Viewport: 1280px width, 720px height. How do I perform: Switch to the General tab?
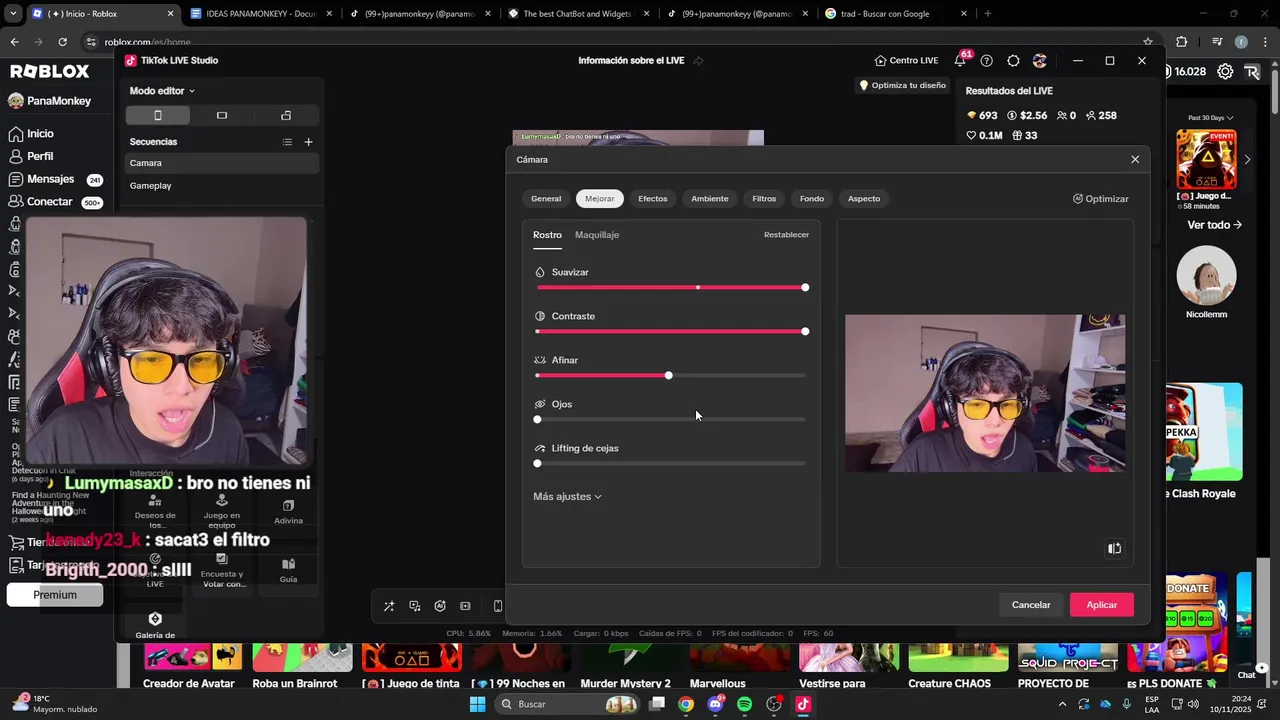(546, 199)
